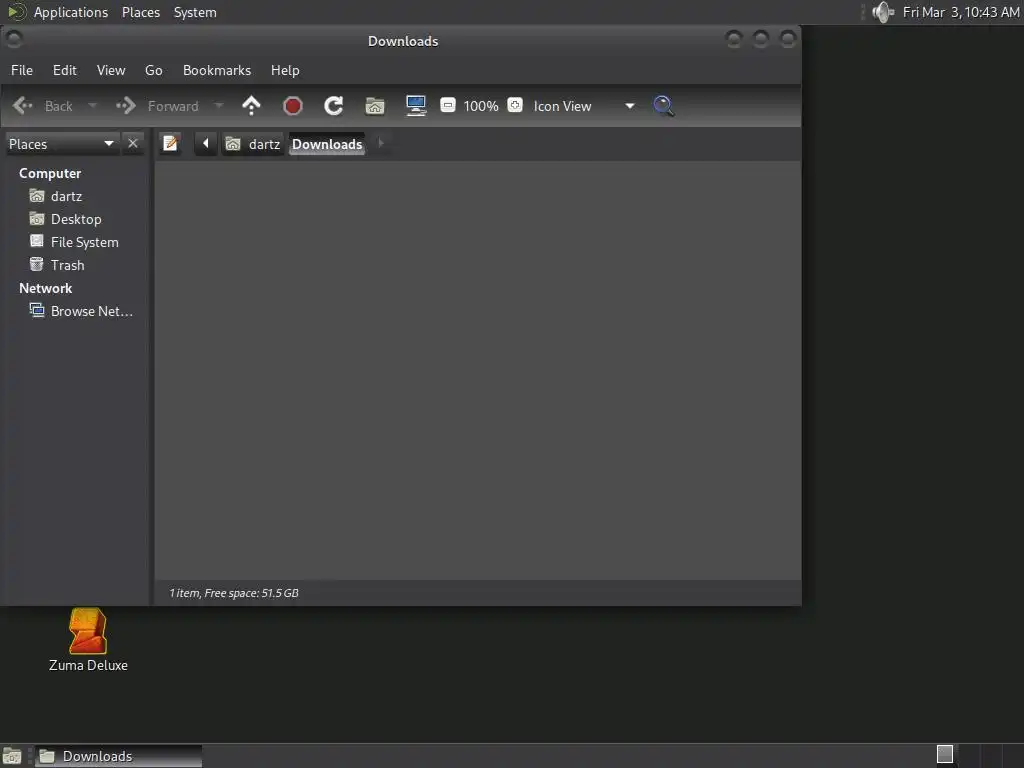The height and width of the screenshot is (768, 1024).
Task: Zoom in with the plus icon
Action: pyautogui.click(x=515, y=105)
